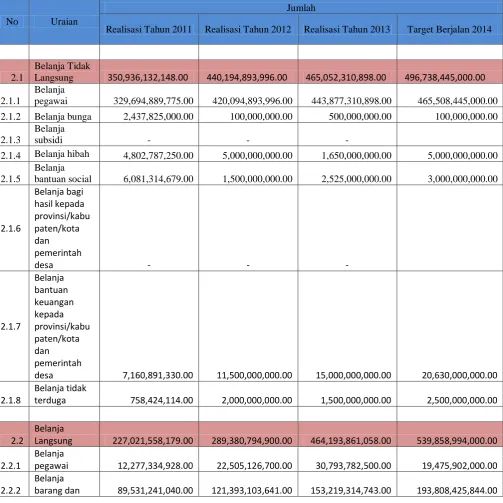Click the Belanja bagi hasil description cell

(64, 228)
